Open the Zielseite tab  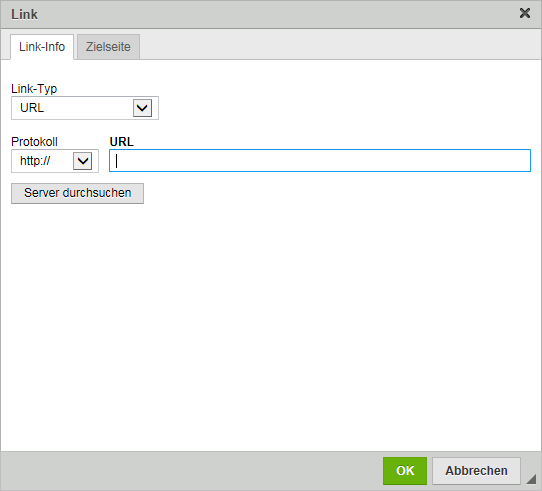108,47
